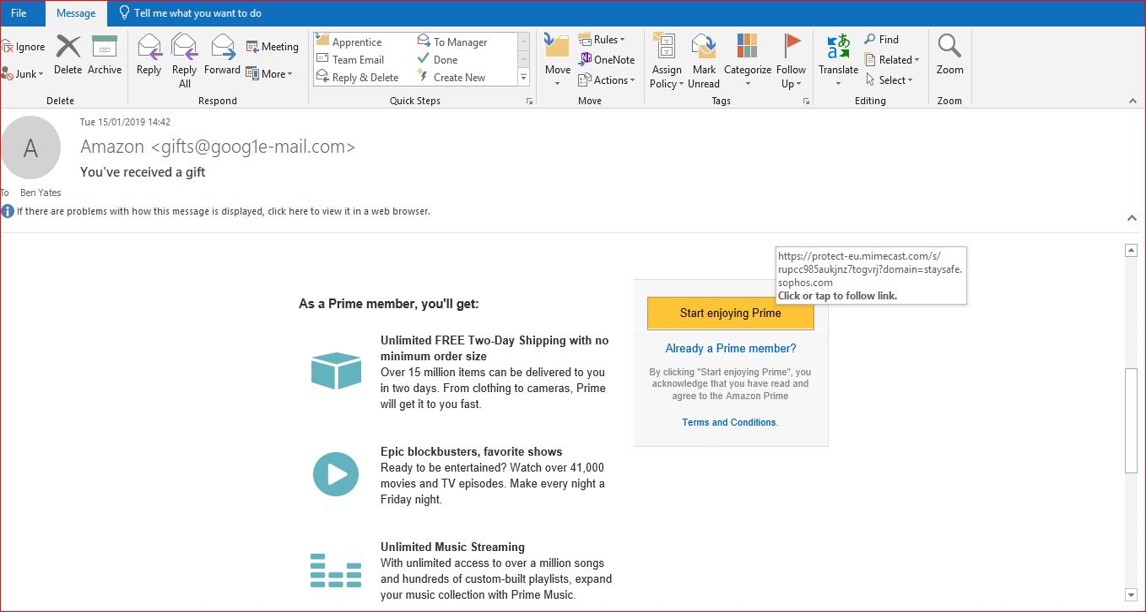Apply the Done quick step

(x=437, y=60)
